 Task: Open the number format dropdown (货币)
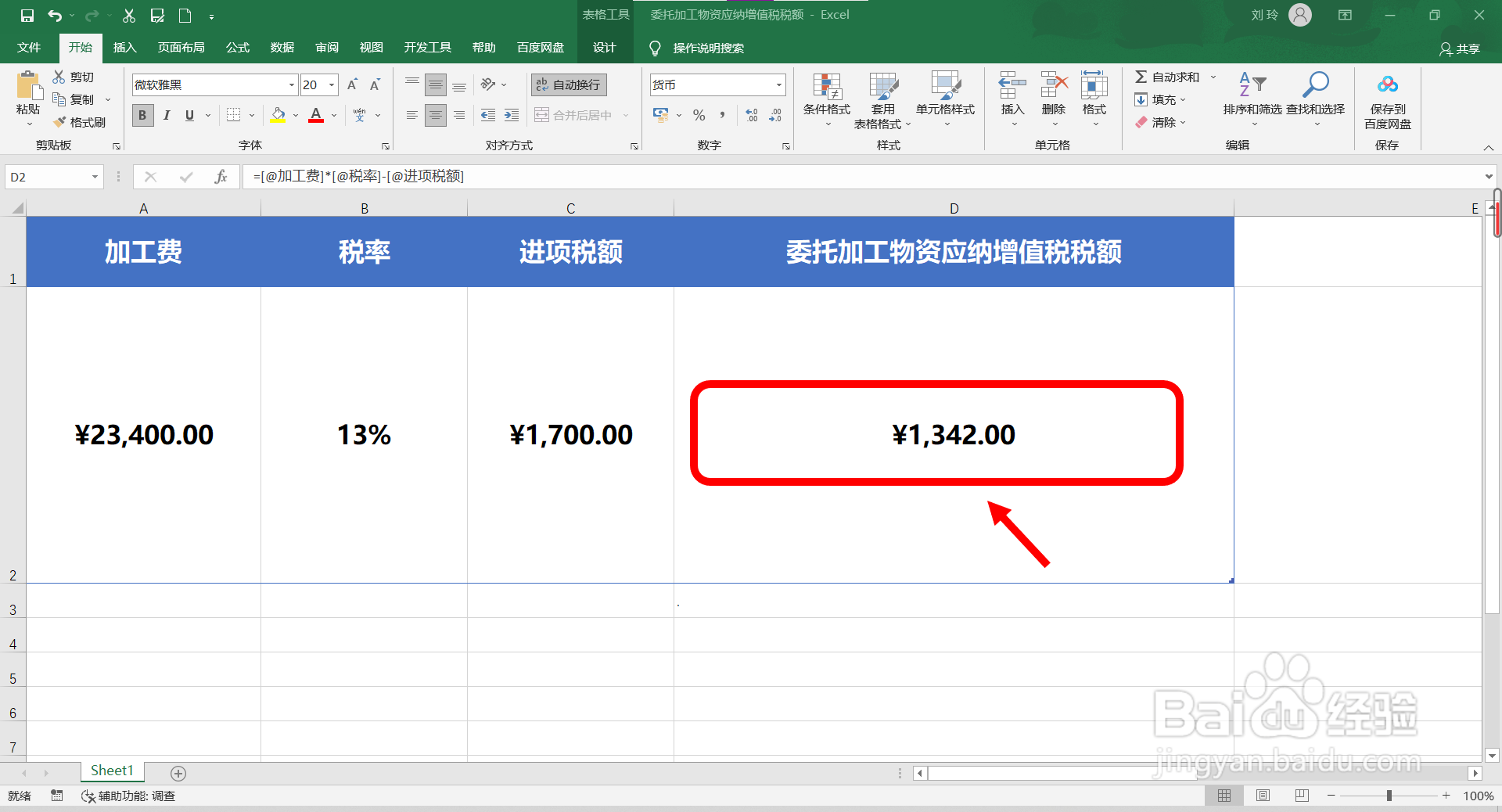click(x=779, y=85)
